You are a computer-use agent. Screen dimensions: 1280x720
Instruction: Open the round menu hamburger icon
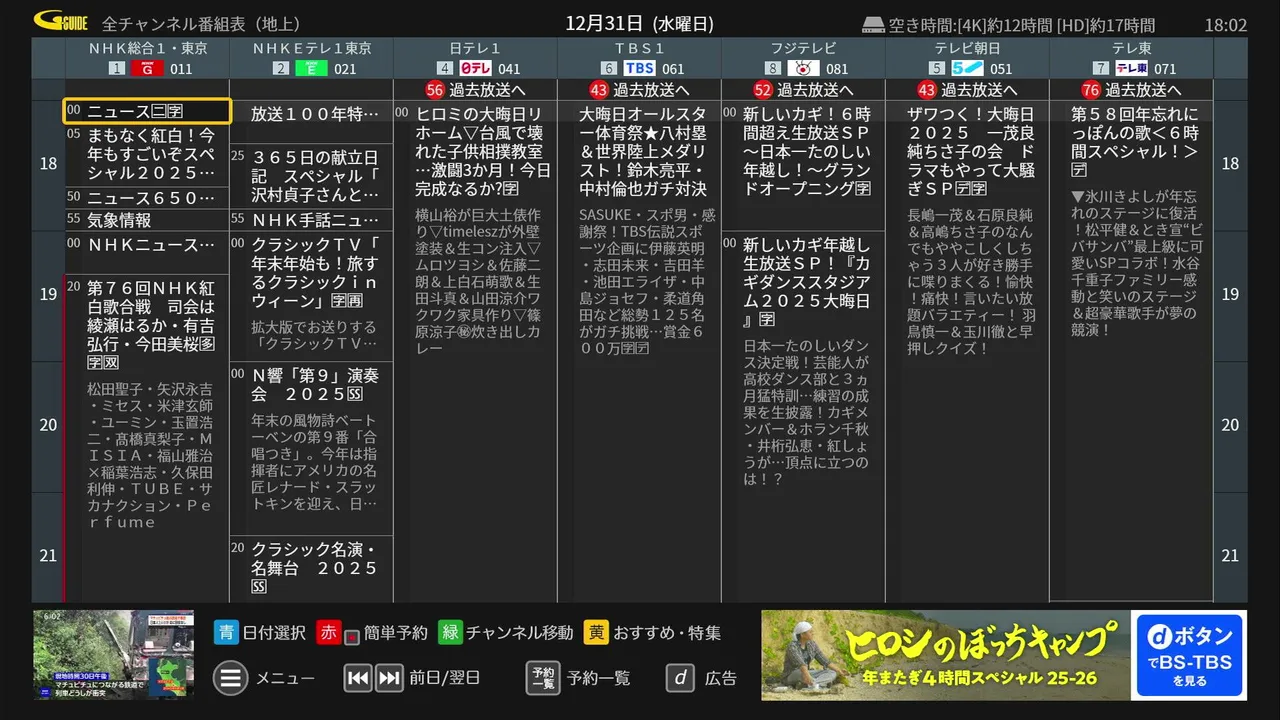pyautogui.click(x=230, y=678)
